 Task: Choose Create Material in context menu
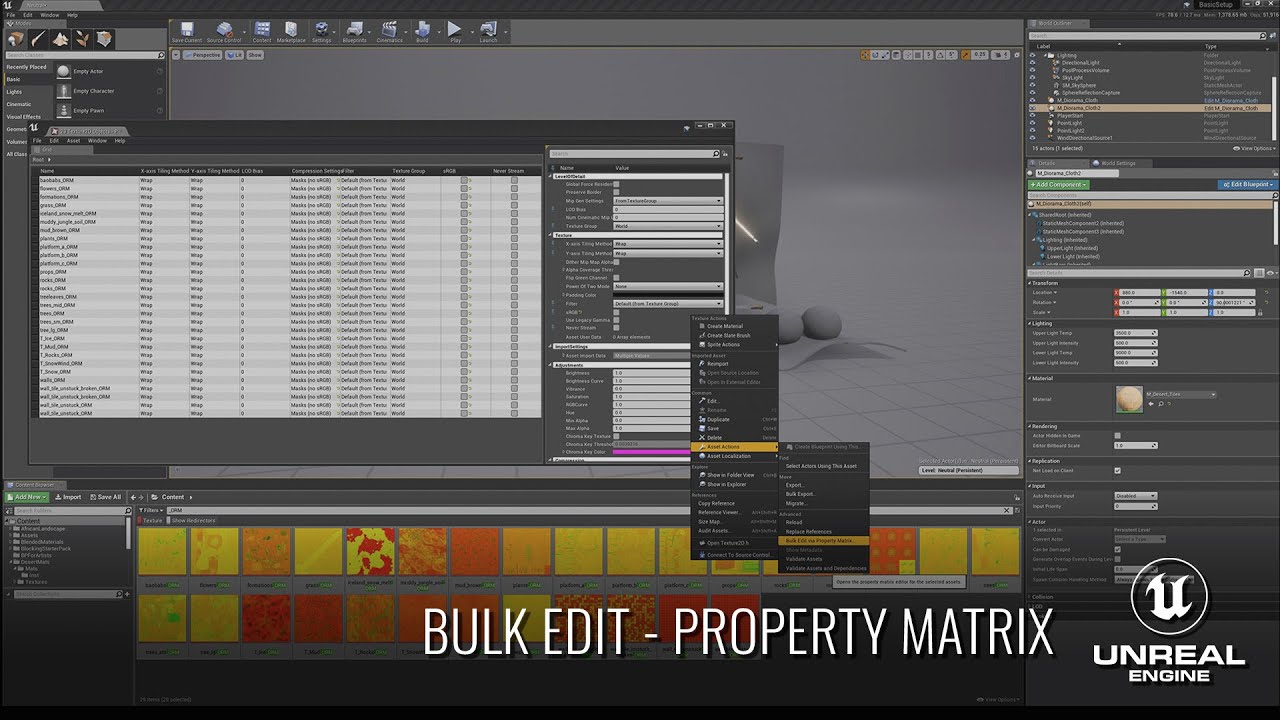pyautogui.click(x=724, y=326)
